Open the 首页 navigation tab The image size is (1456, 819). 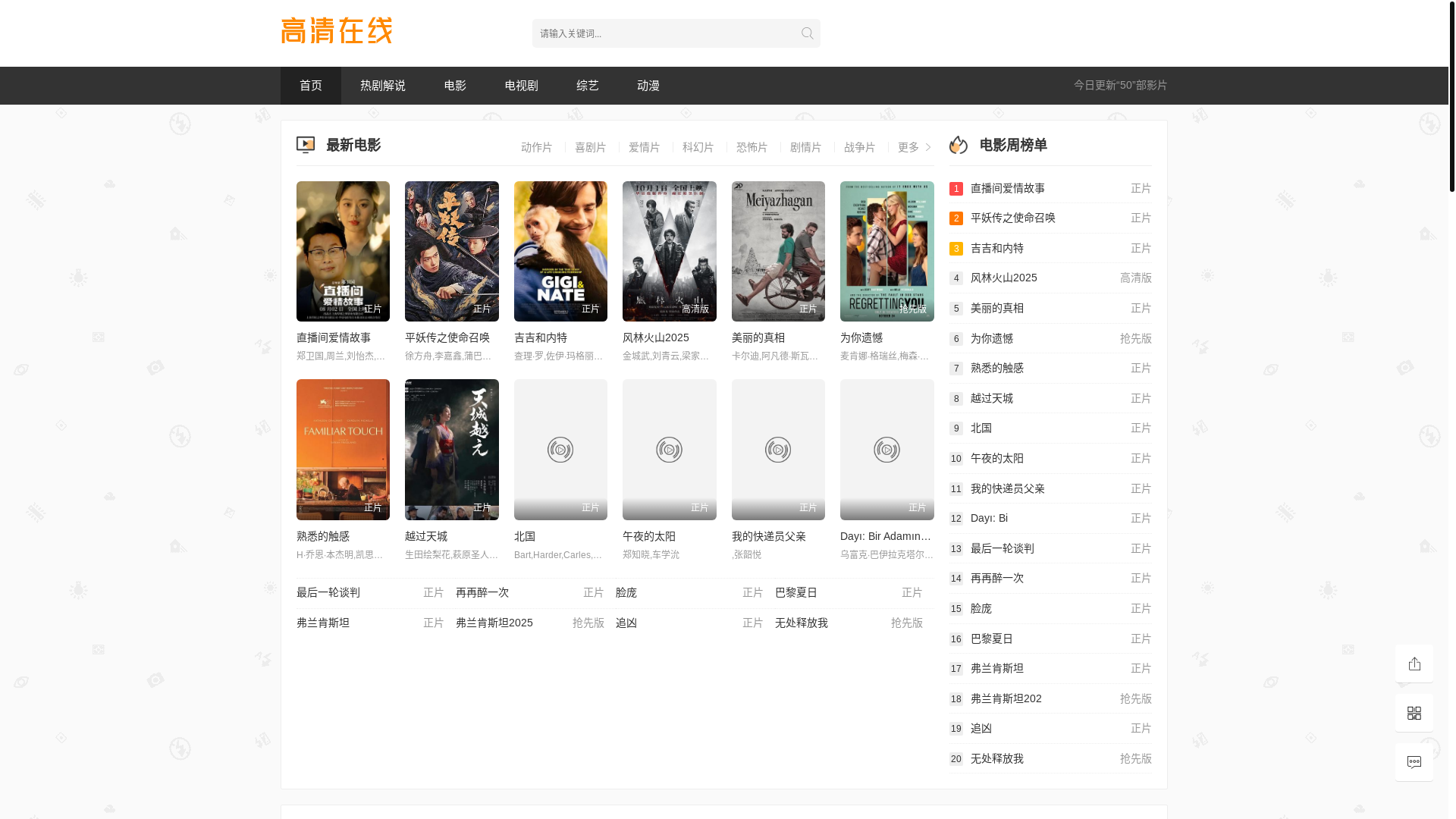click(x=311, y=86)
